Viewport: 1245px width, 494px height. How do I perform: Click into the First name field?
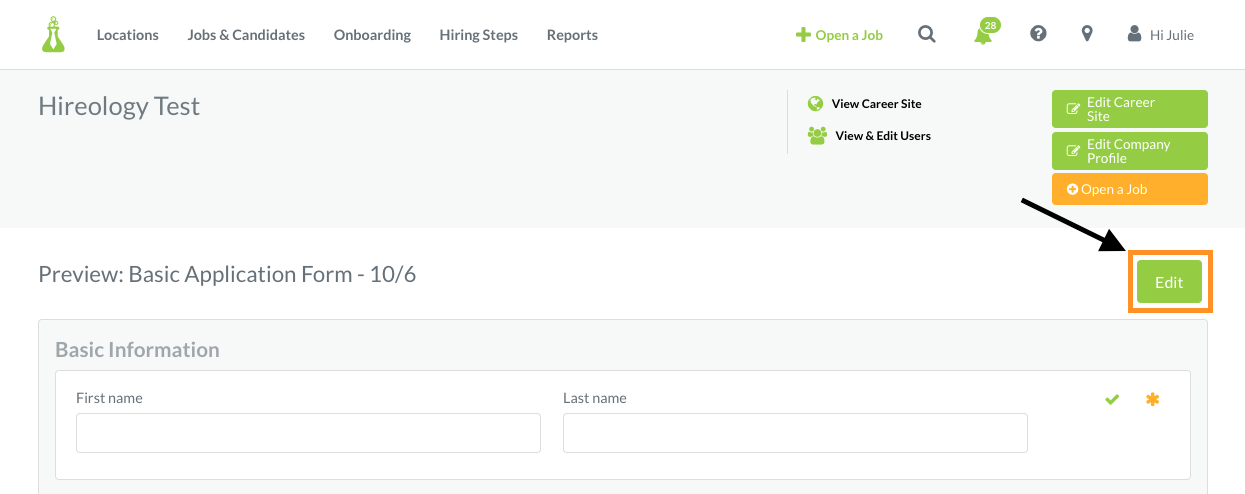click(x=308, y=433)
